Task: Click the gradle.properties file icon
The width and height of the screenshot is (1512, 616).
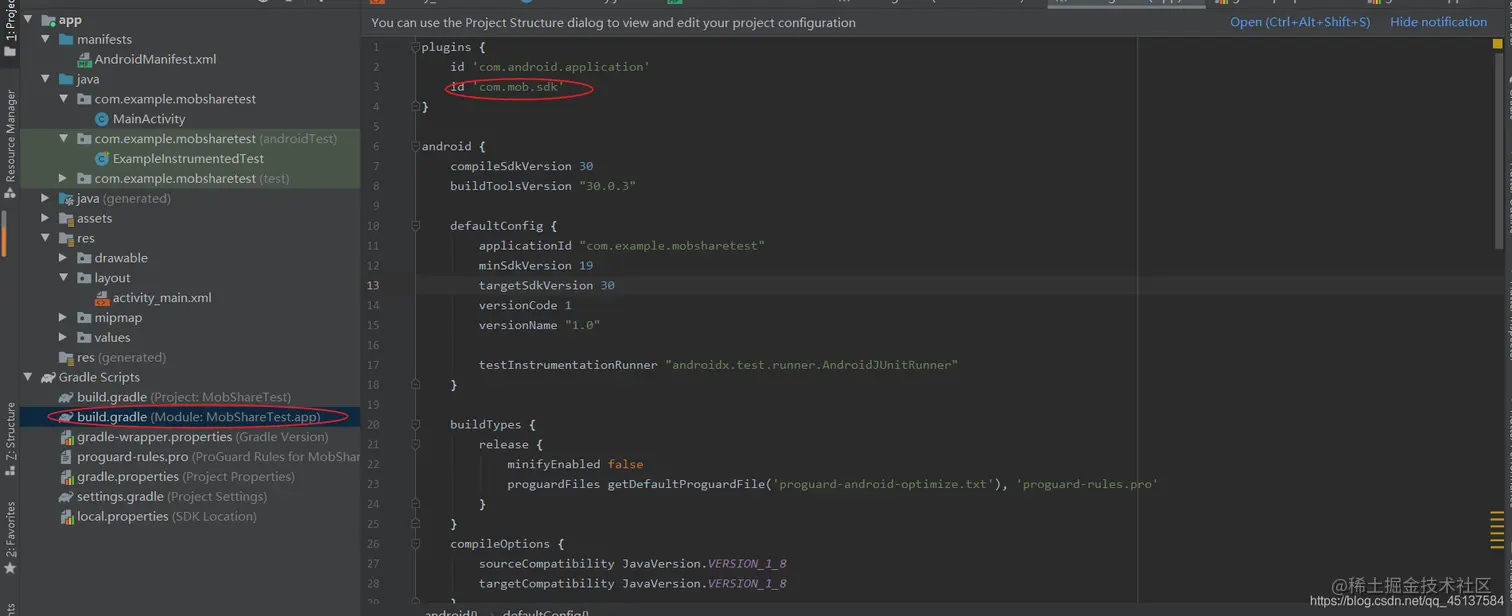Action: click(66, 477)
